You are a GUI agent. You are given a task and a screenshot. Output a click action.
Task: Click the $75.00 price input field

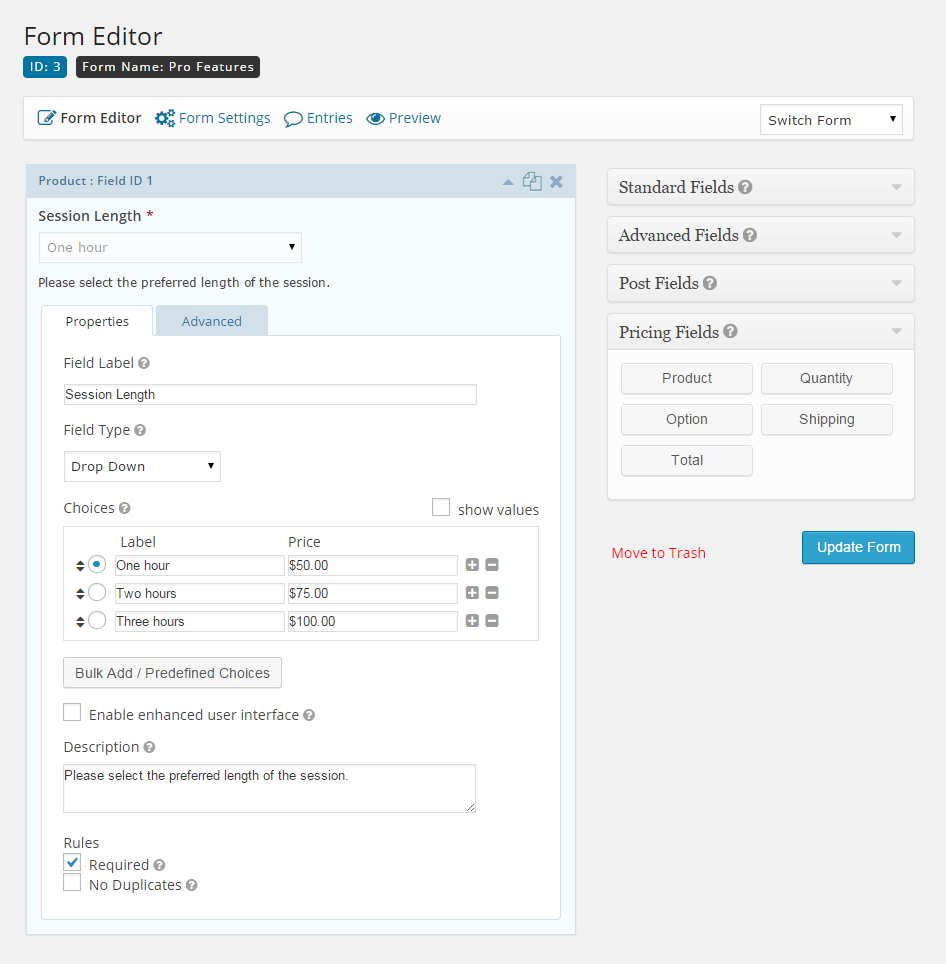coord(372,593)
